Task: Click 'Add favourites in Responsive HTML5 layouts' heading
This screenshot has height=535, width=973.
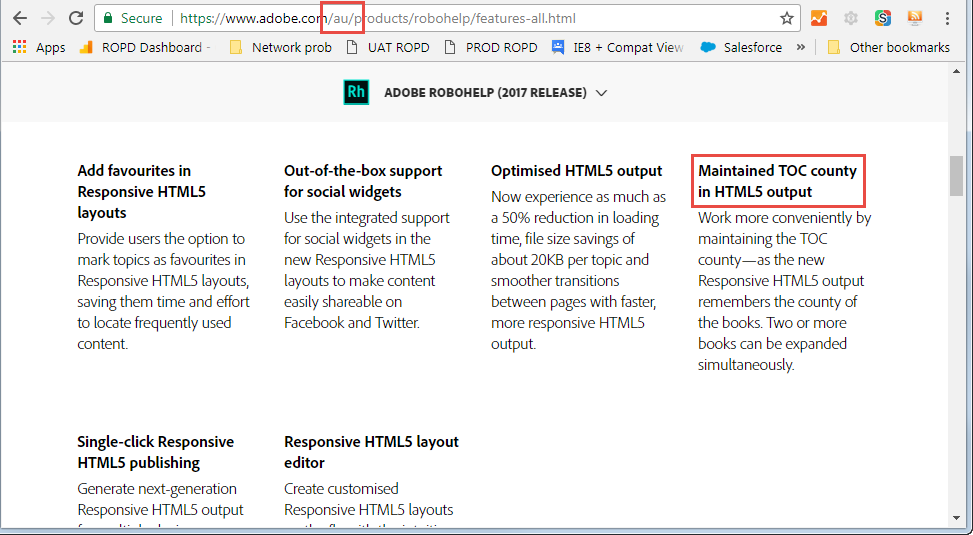Action: pos(141,191)
